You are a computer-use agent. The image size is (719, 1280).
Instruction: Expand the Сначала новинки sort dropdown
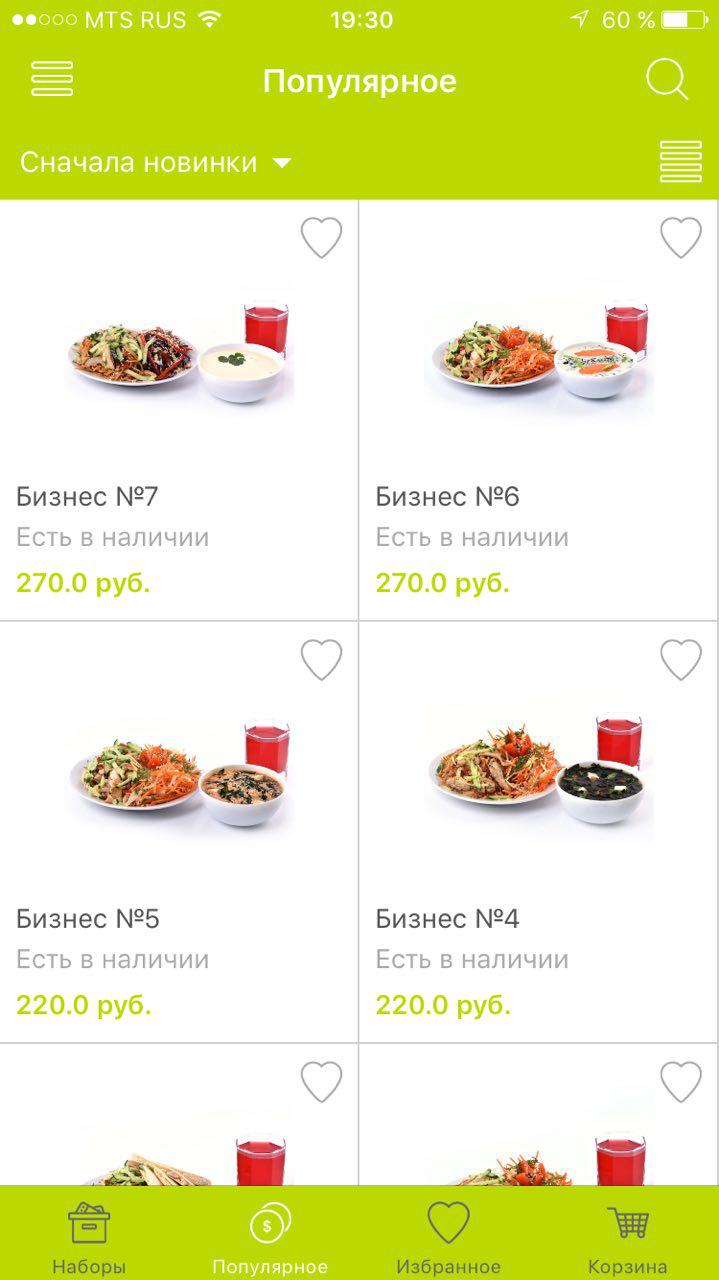pyautogui.click(x=139, y=162)
